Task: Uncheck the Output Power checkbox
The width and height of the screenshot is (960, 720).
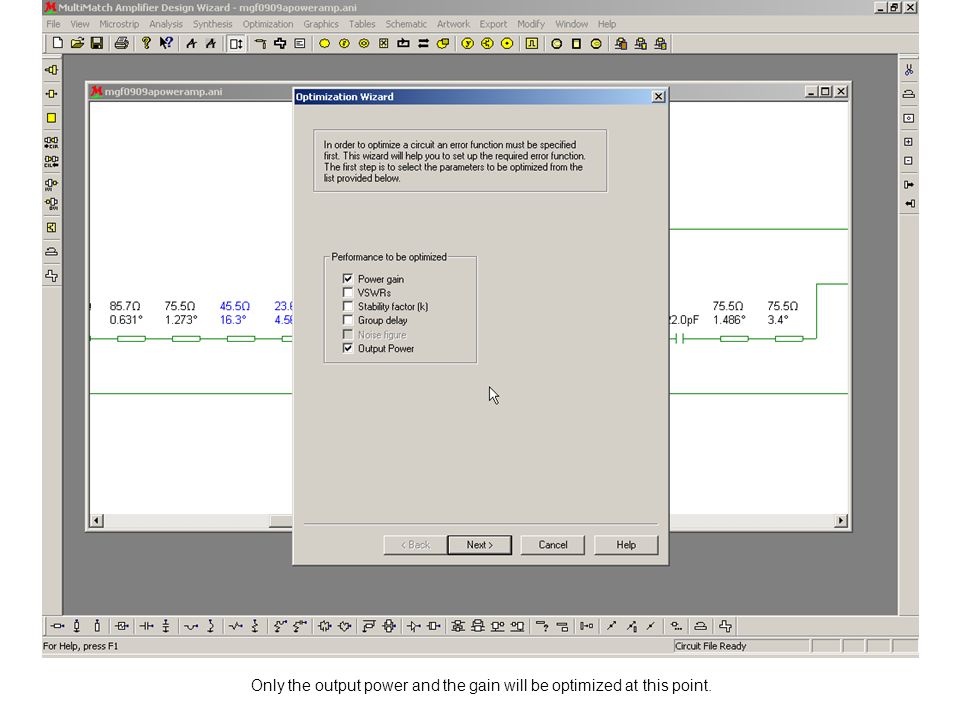Action: (348, 348)
